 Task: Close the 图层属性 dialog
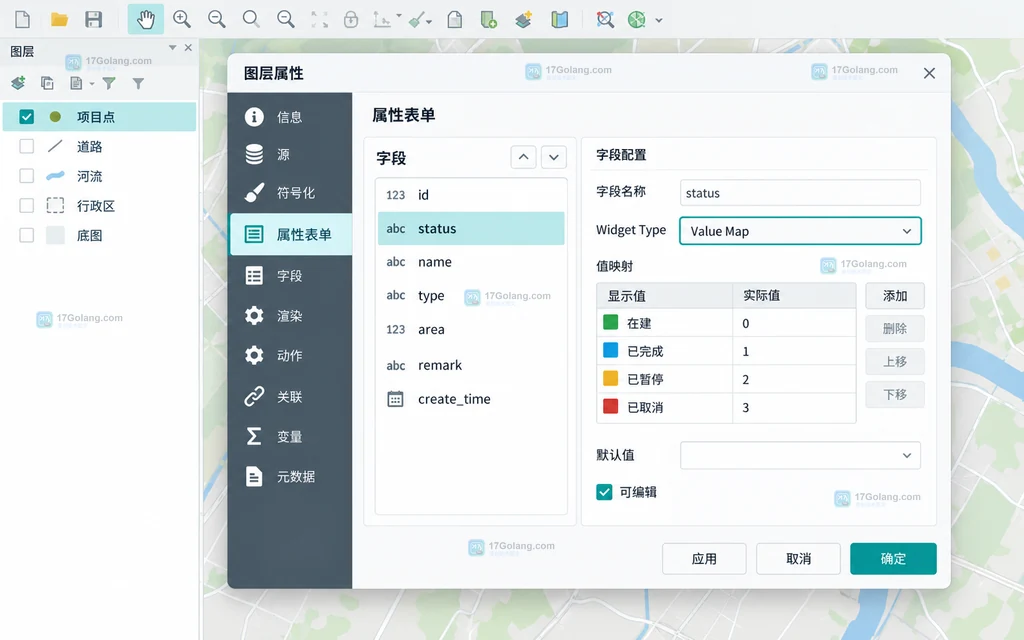pos(929,73)
